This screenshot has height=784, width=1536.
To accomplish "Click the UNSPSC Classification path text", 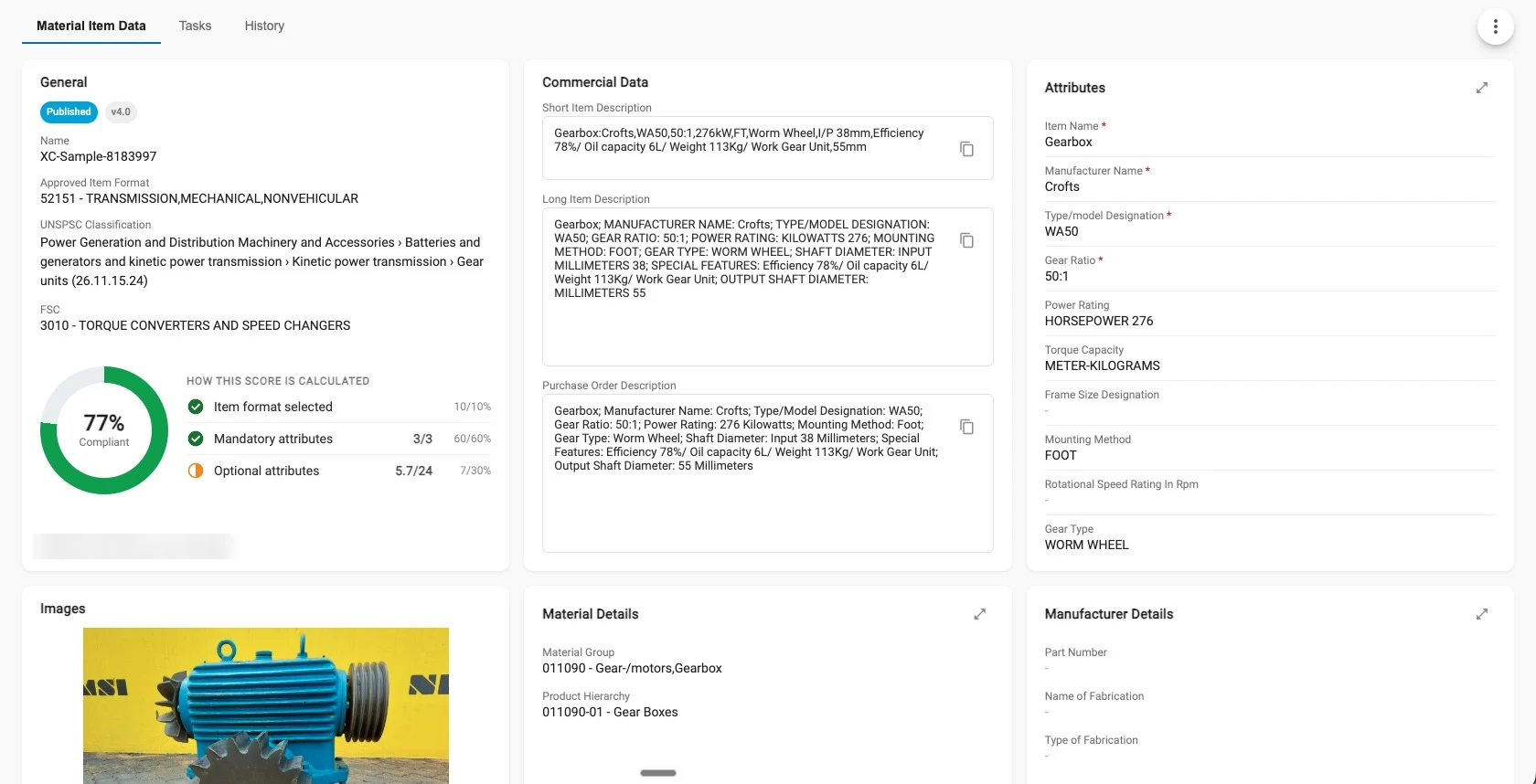I will pos(262,261).
